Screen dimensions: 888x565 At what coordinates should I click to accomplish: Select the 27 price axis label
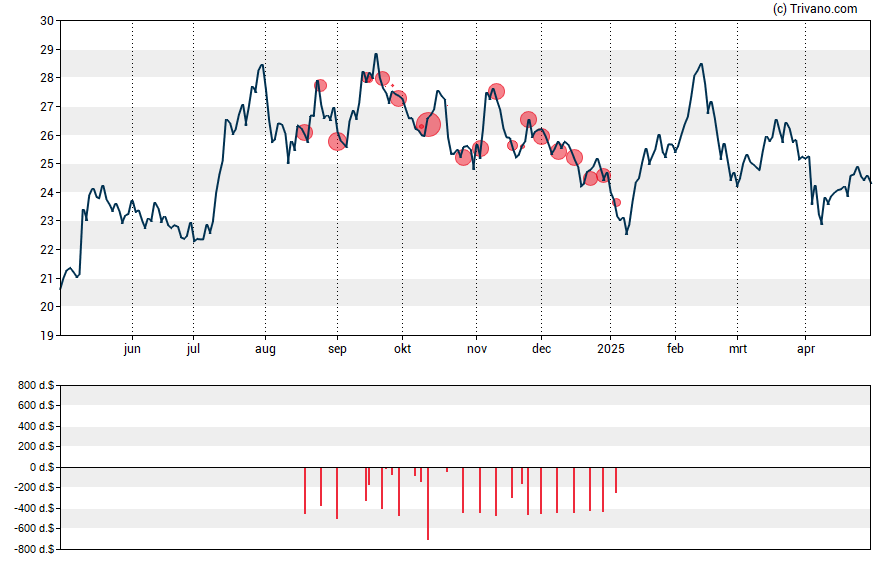pos(47,107)
